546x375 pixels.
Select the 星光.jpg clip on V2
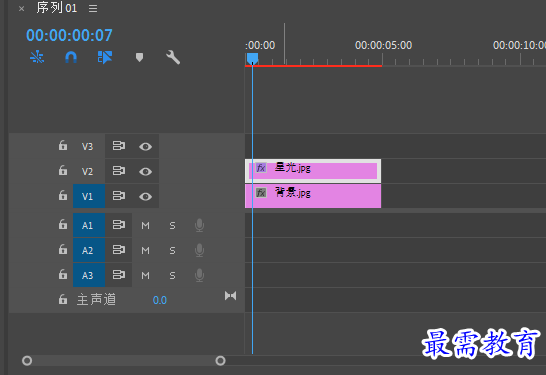pyautogui.click(x=313, y=171)
